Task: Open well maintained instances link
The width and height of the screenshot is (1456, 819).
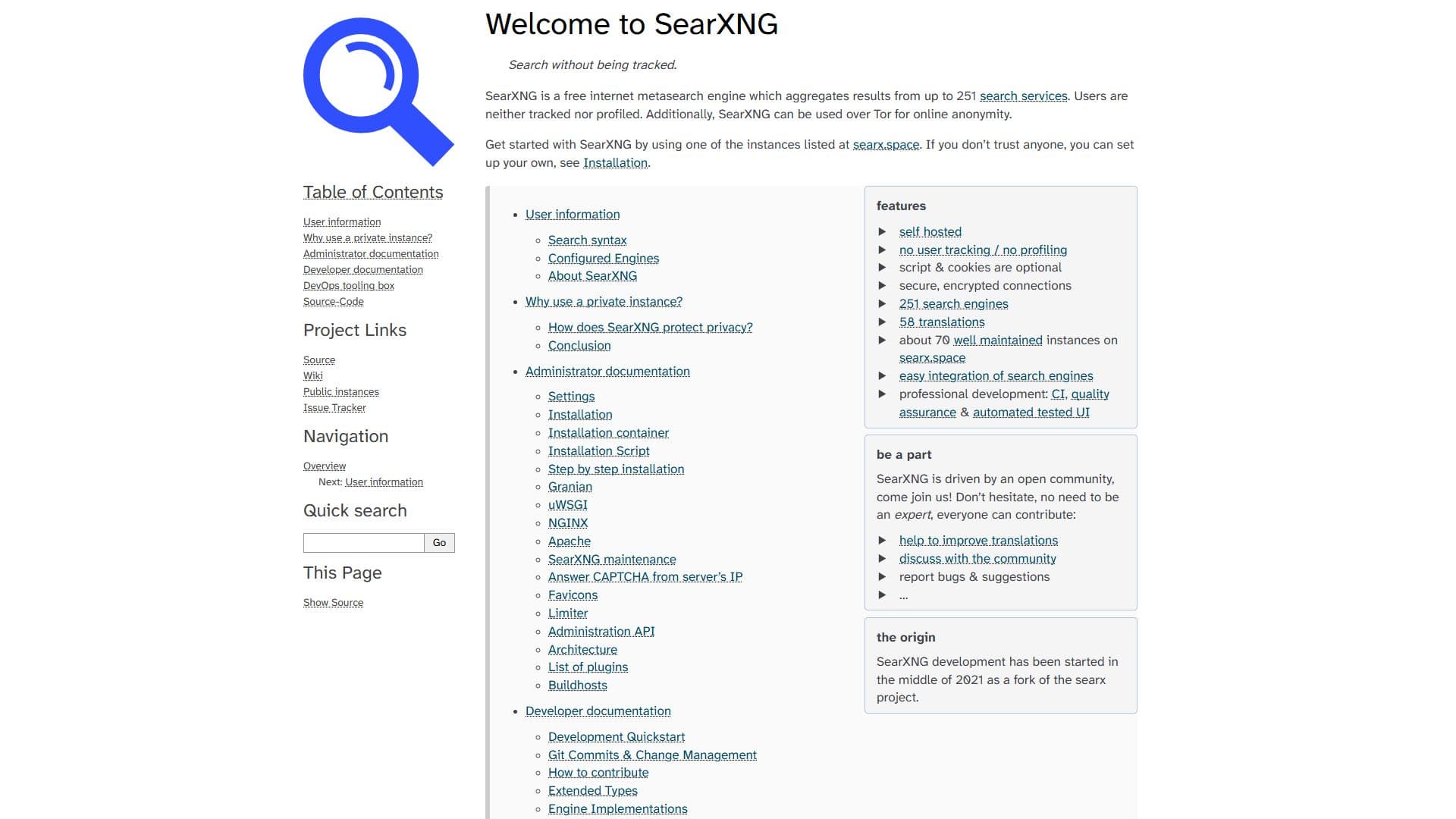Action: pyautogui.click(x=998, y=340)
